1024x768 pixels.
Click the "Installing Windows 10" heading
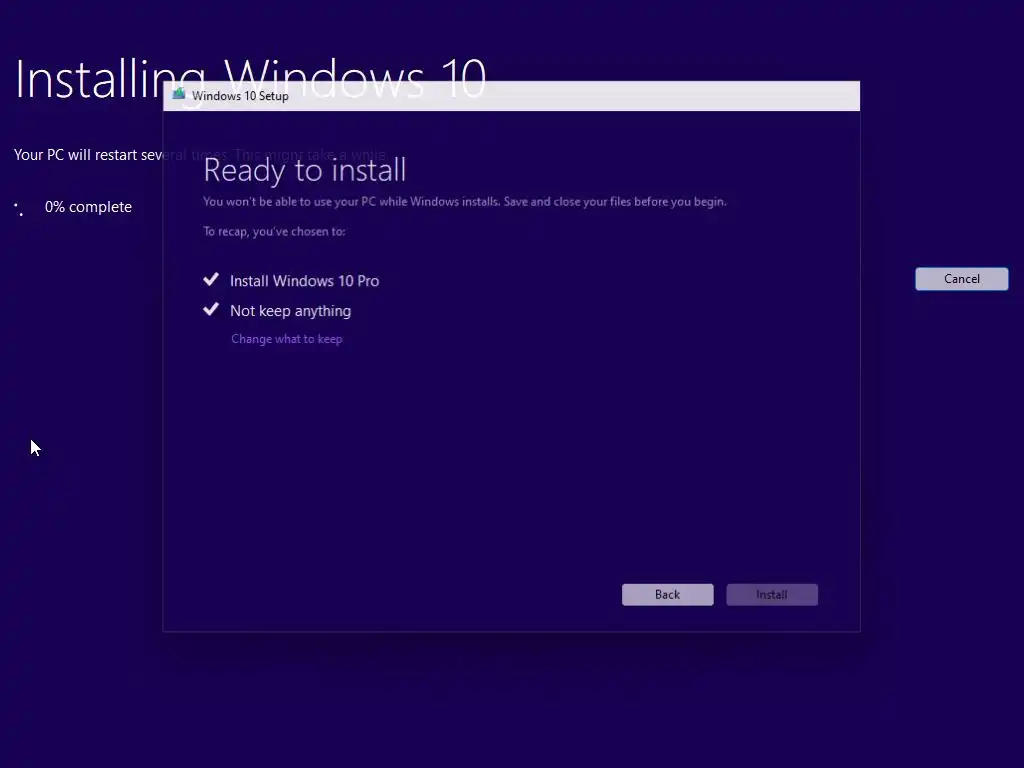pyautogui.click(x=250, y=79)
